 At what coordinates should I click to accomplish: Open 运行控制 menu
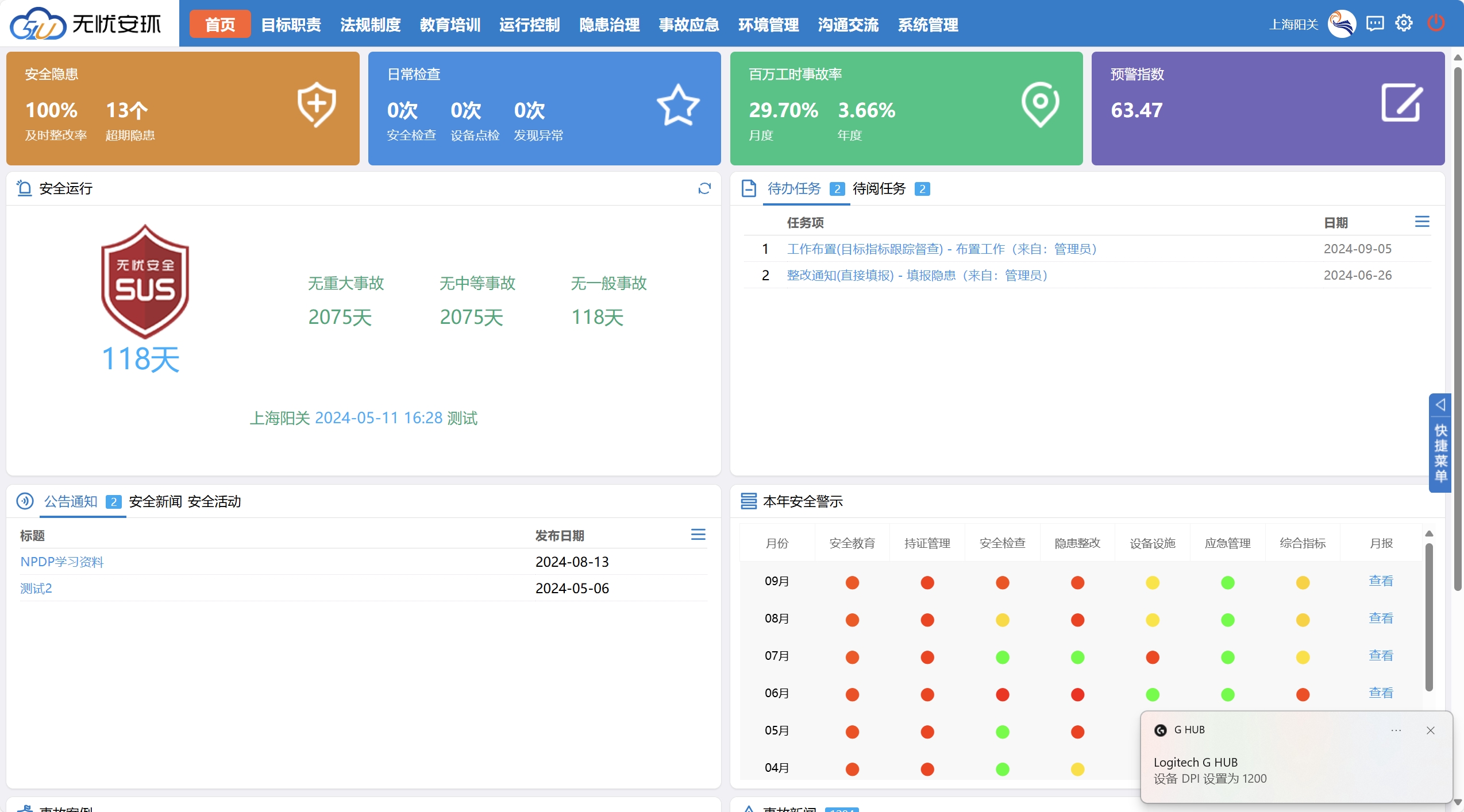(x=530, y=25)
